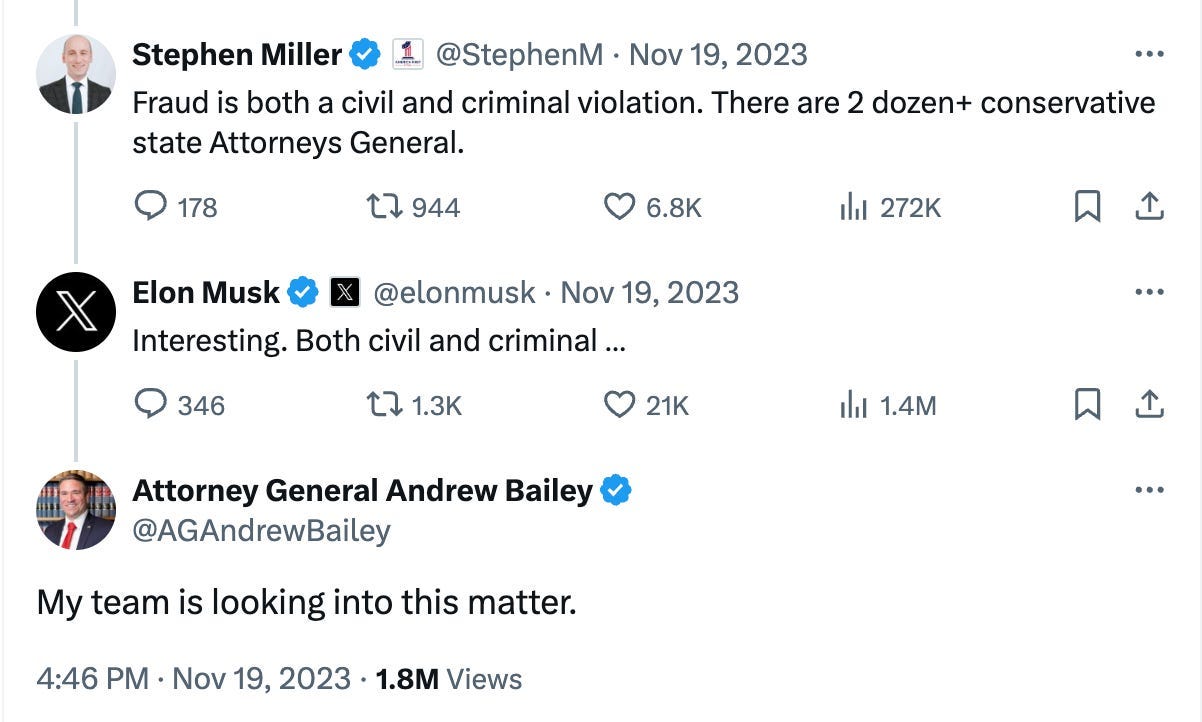Click the X affiliation badge beside Elon Musk
1202x722 pixels.
click(344, 292)
